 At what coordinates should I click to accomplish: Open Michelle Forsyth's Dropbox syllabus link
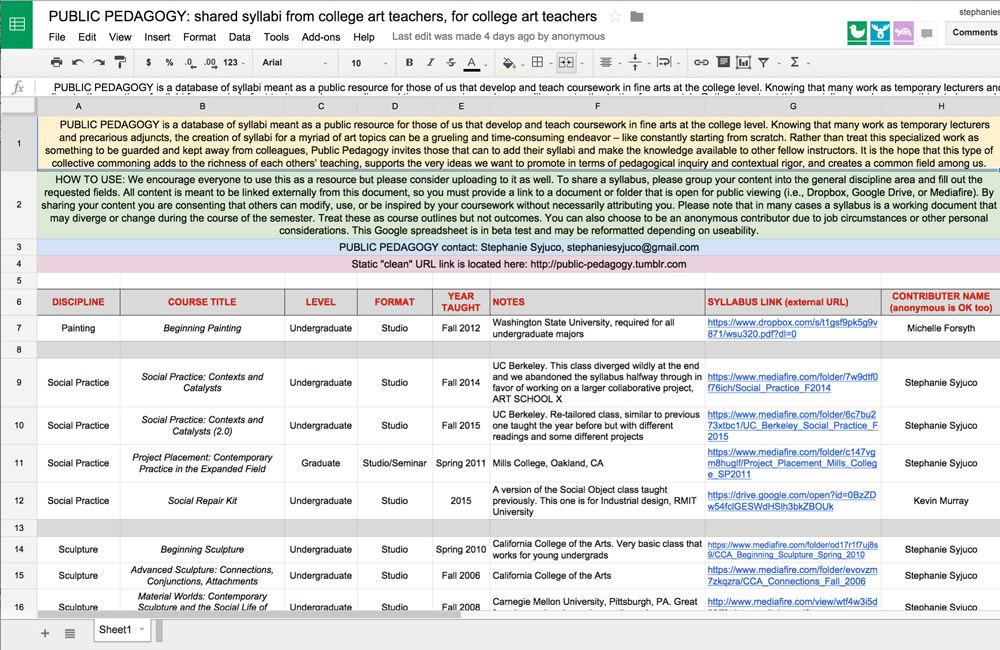click(x=792, y=328)
